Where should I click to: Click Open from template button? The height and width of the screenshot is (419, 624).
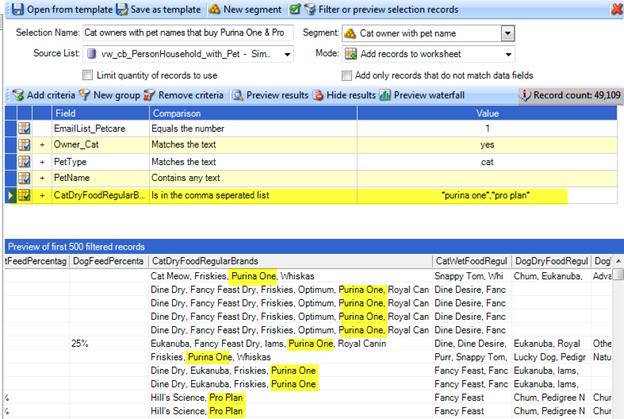point(62,9)
